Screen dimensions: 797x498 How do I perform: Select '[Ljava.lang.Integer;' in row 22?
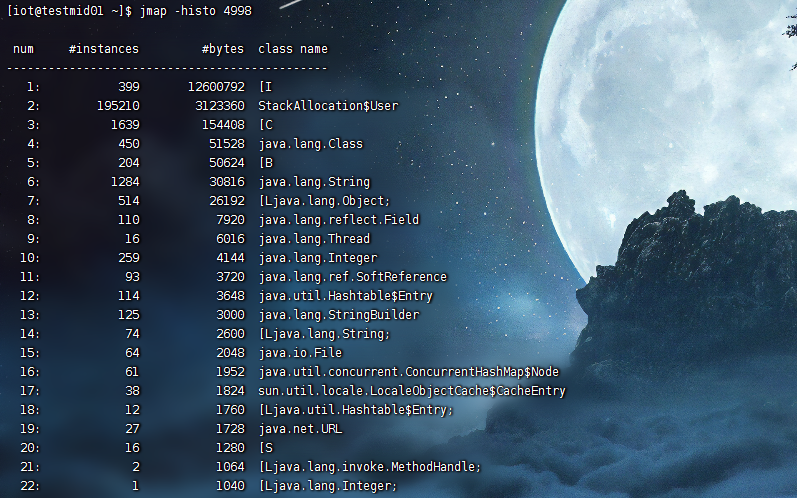coord(328,486)
